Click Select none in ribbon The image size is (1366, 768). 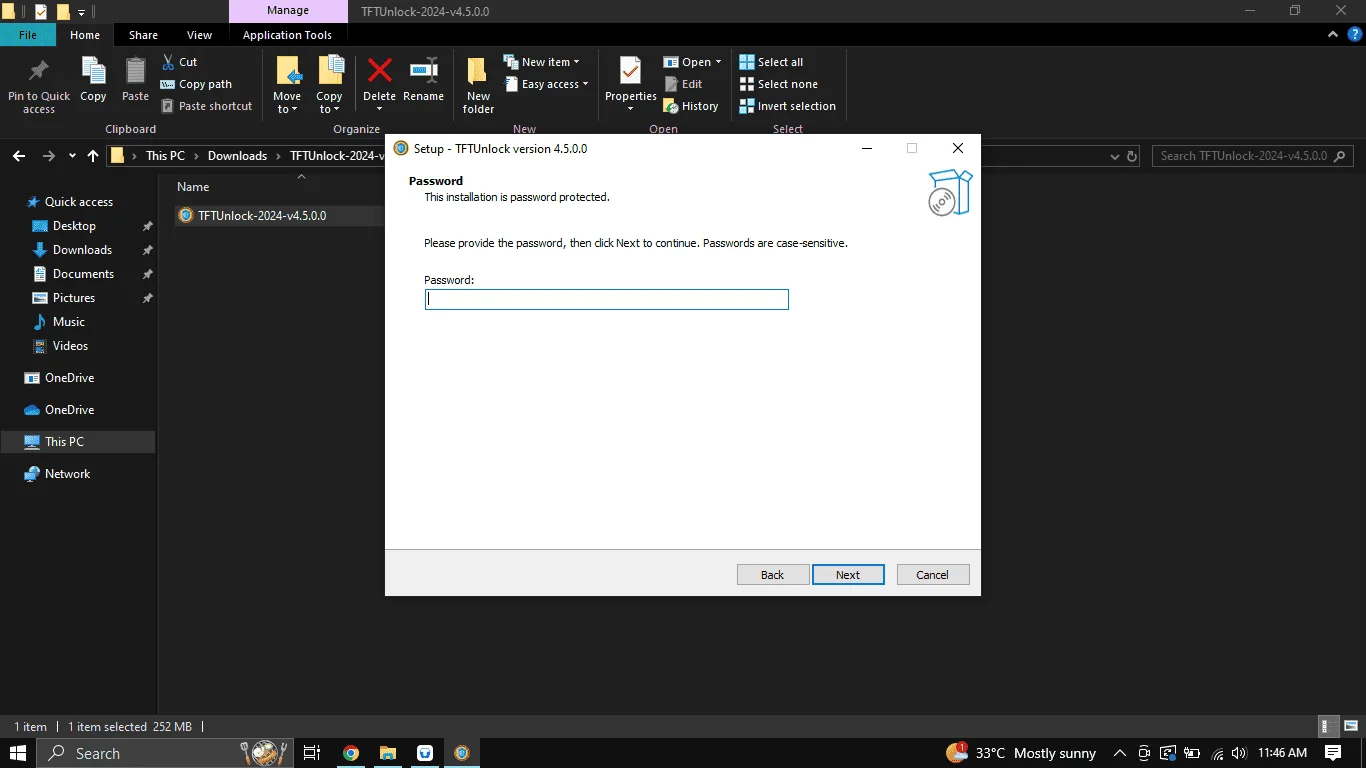click(778, 84)
